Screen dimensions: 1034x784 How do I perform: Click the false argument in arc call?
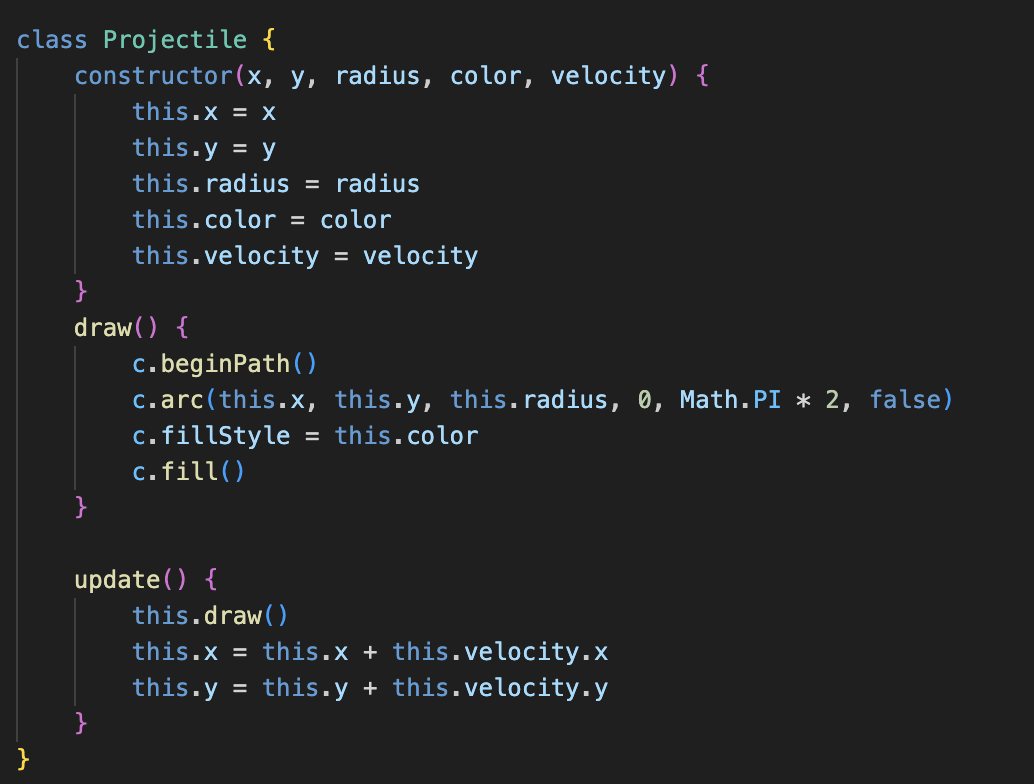click(905, 400)
